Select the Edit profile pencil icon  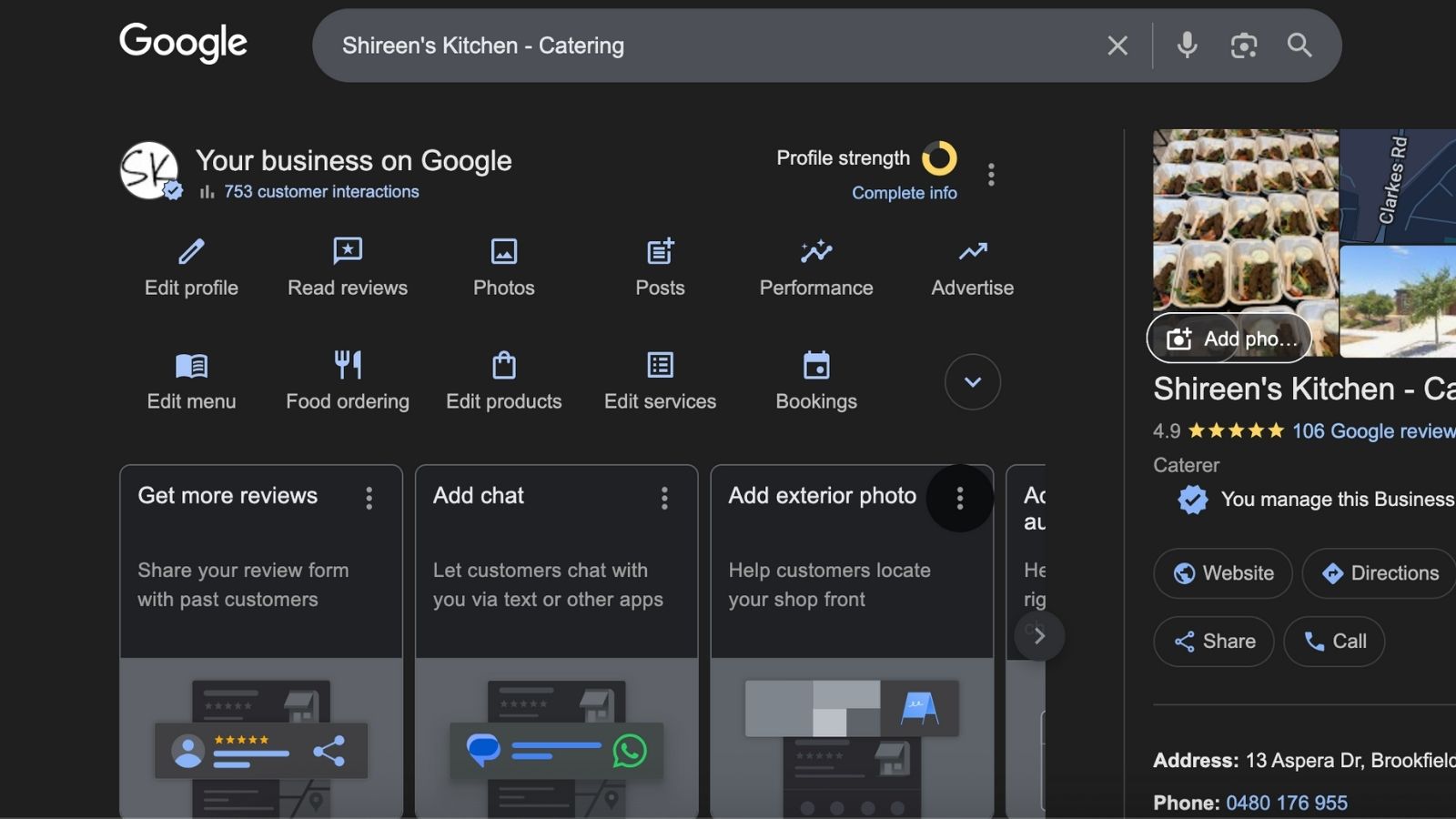click(x=191, y=251)
